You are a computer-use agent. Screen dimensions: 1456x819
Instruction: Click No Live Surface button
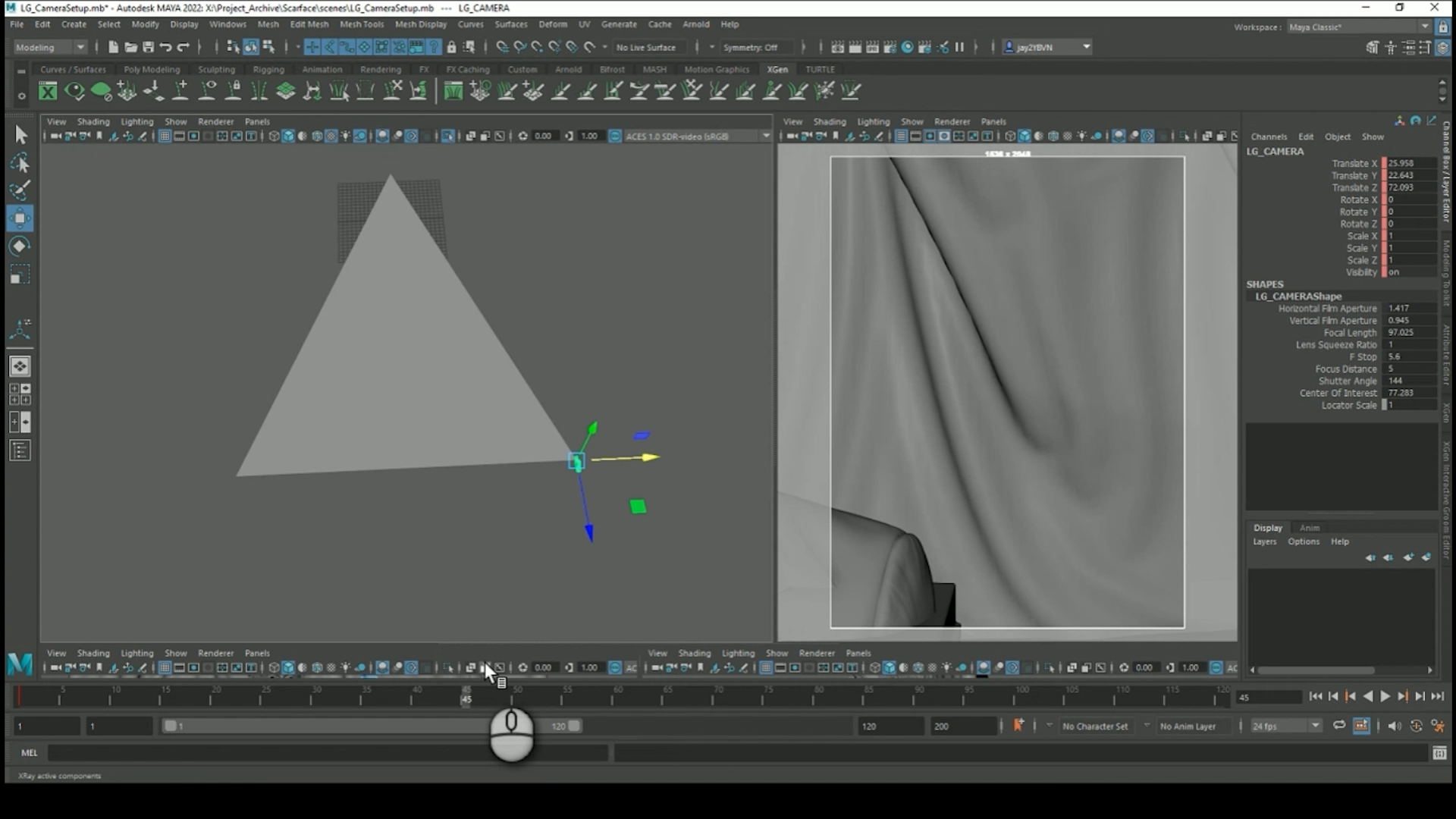[645, 47]
